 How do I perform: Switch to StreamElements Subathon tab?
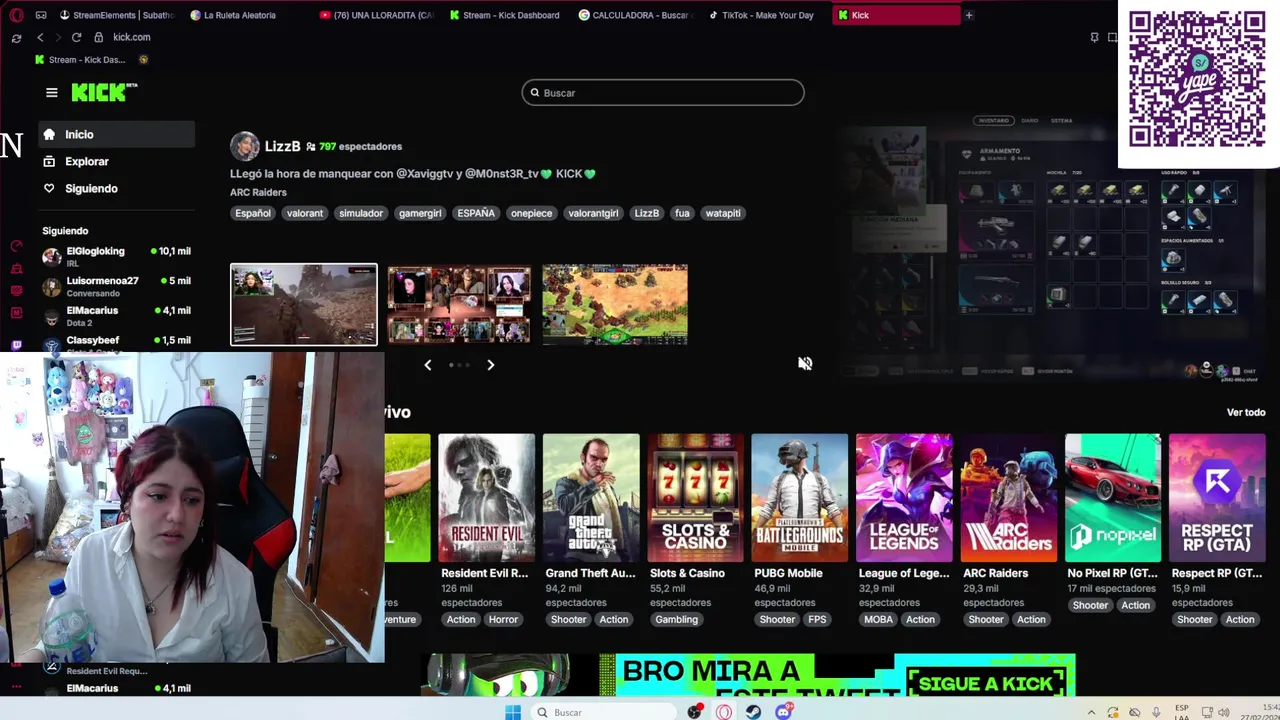coord(116,15)
